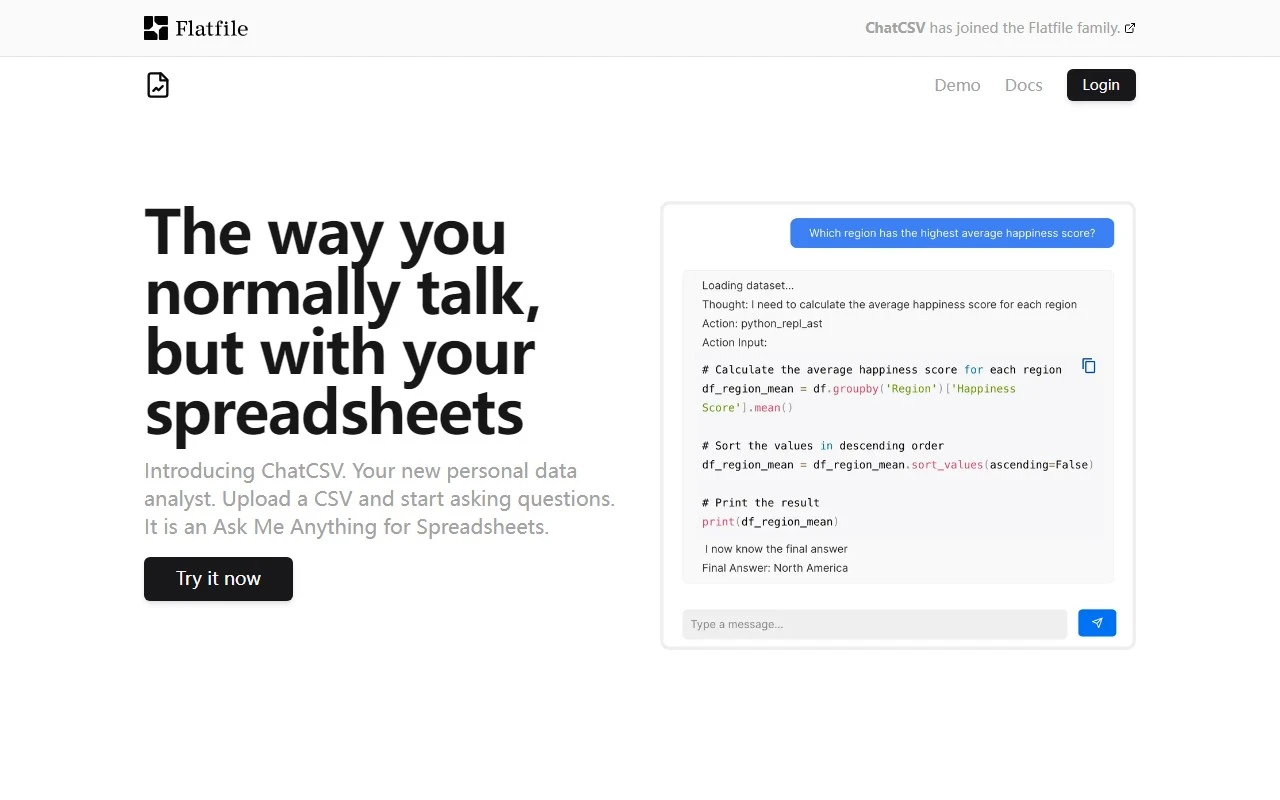Click the Login button

1101,85
